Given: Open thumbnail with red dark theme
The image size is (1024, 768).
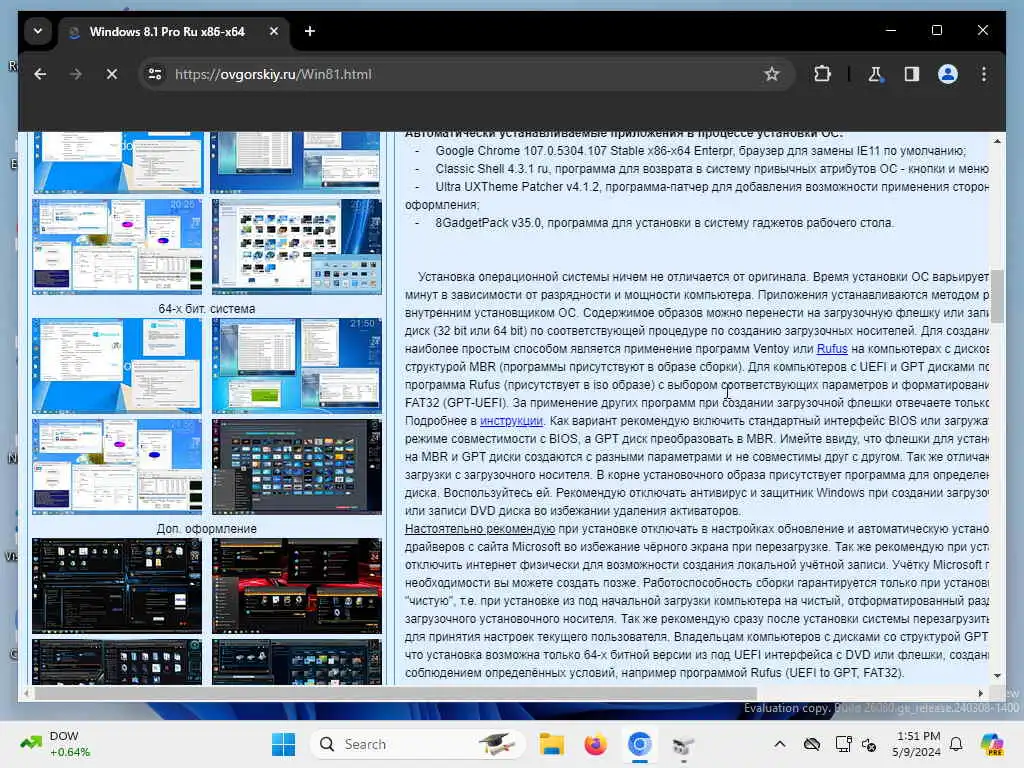Looking at the screenshot, I should coord(296,586).
